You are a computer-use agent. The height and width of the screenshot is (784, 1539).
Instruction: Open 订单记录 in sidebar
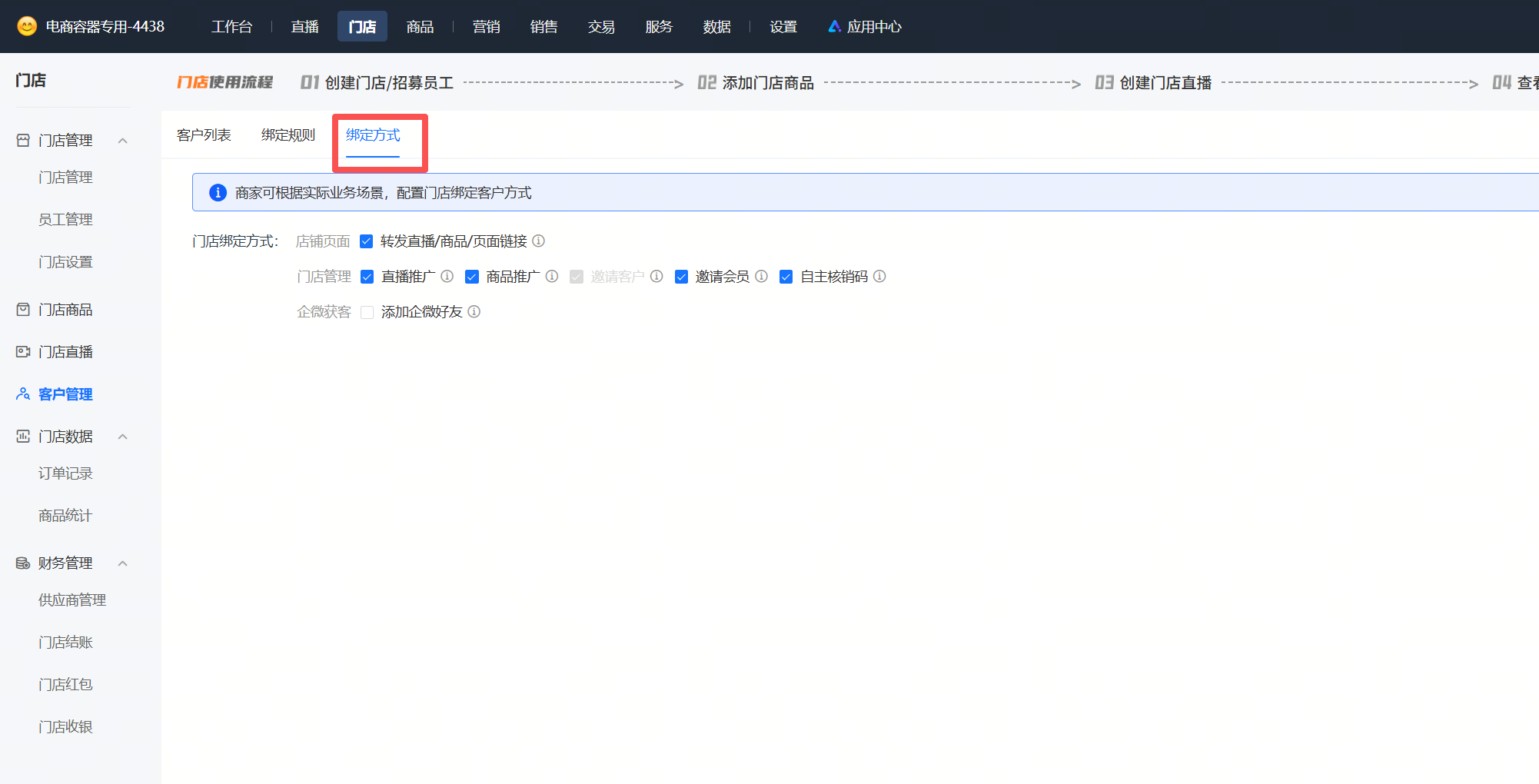coord(65,473)
